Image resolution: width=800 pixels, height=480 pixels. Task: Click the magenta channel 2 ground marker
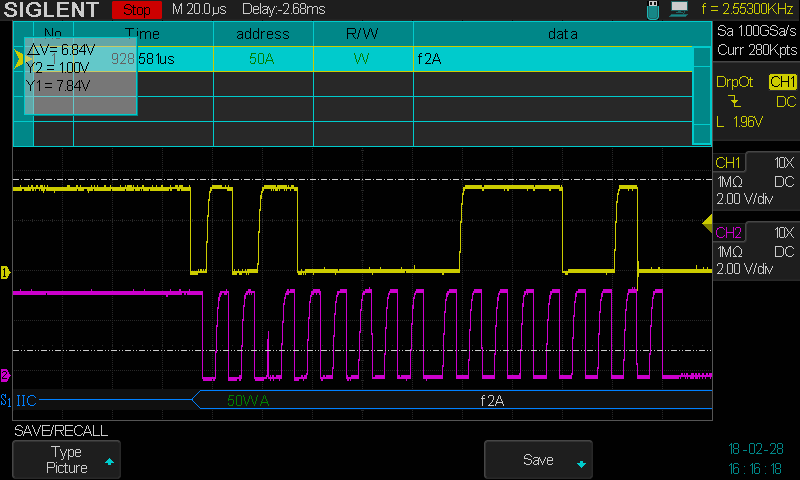tap(5, 375)
